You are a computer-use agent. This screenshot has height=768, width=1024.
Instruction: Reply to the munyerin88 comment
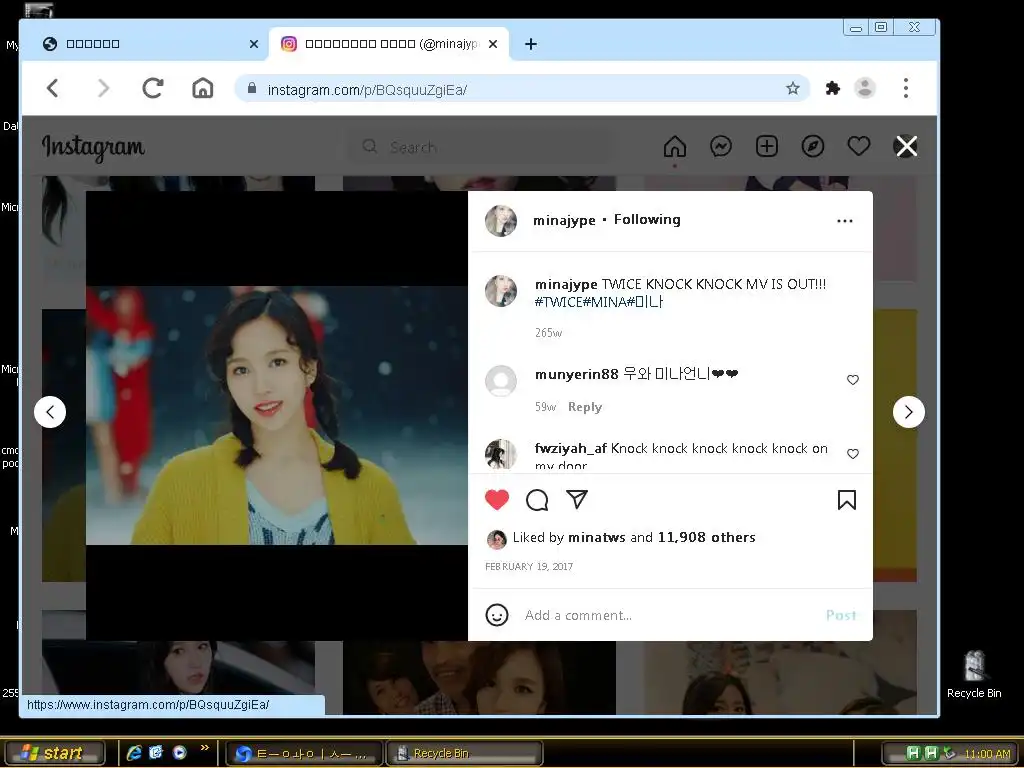coord(584,407)
